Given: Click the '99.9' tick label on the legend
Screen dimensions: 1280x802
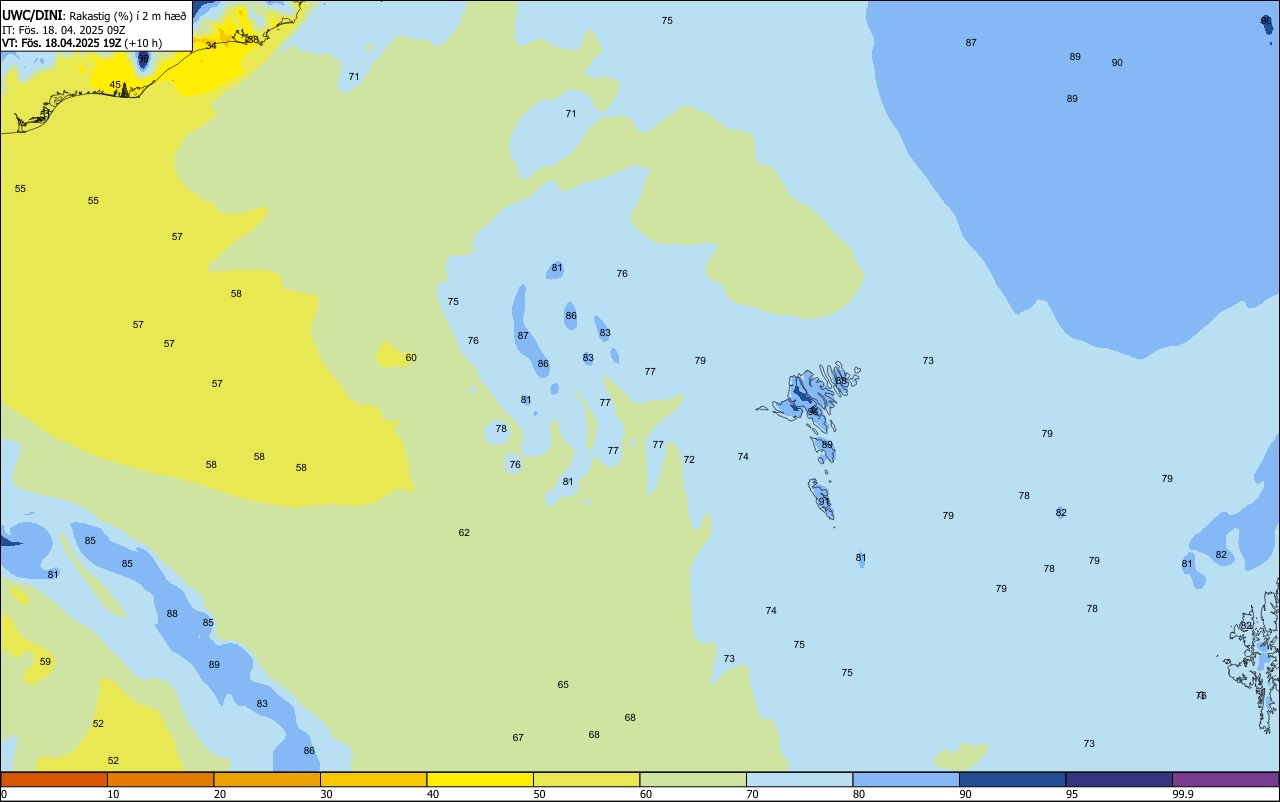Looking at the screenshot, I should point(1183,794).
